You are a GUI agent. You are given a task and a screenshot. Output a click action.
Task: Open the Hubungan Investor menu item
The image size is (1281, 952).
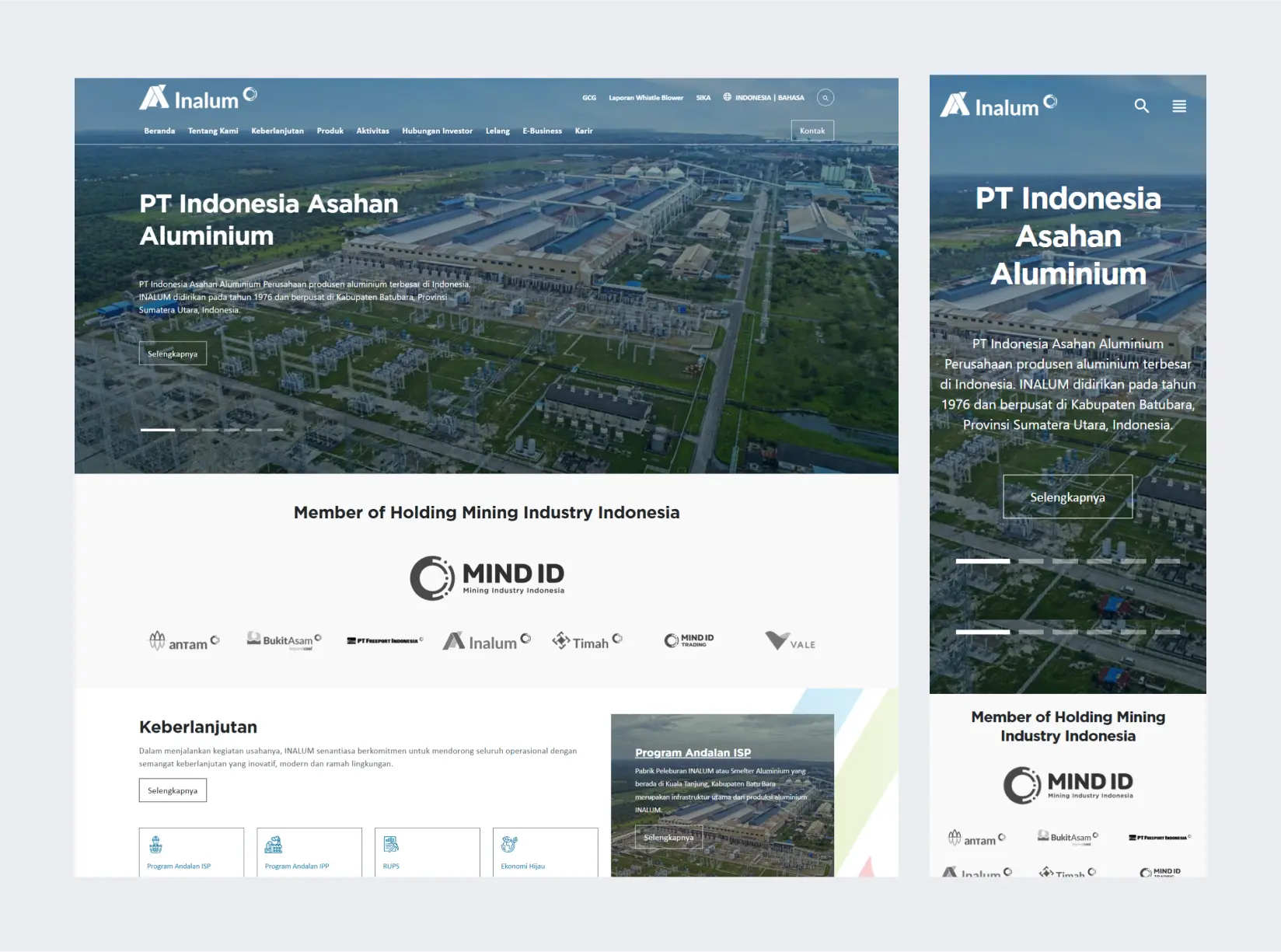coord(437,131)
